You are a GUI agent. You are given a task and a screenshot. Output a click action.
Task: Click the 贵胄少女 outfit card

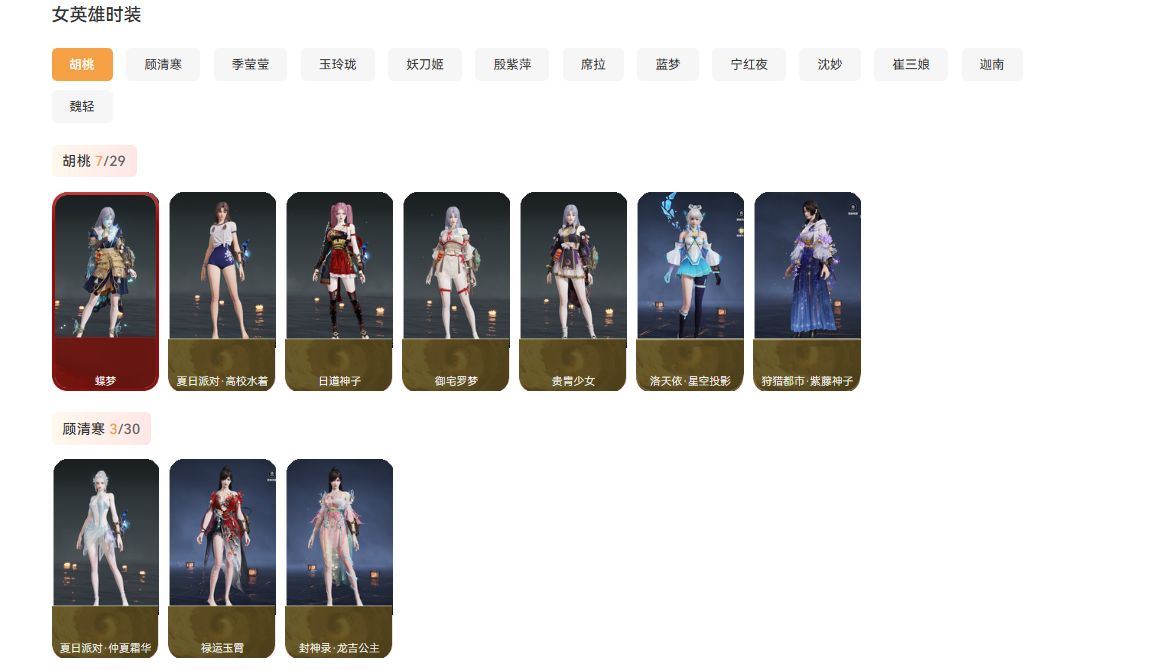click(x=573, y=292)
